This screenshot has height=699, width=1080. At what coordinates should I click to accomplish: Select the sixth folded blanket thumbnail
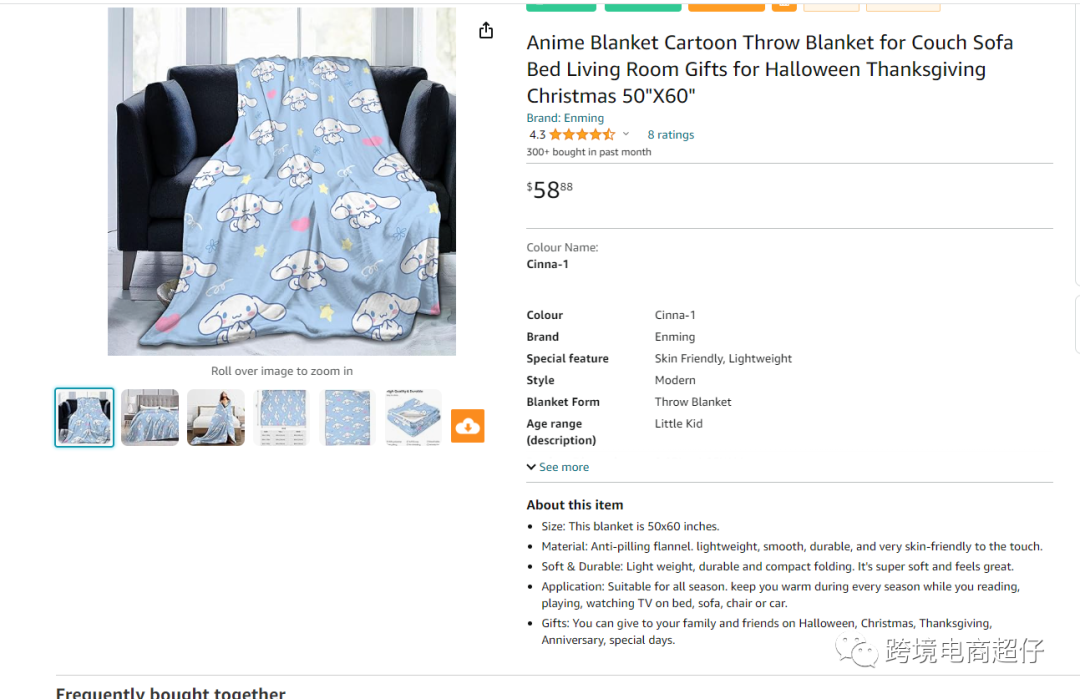tap(413, 417)
